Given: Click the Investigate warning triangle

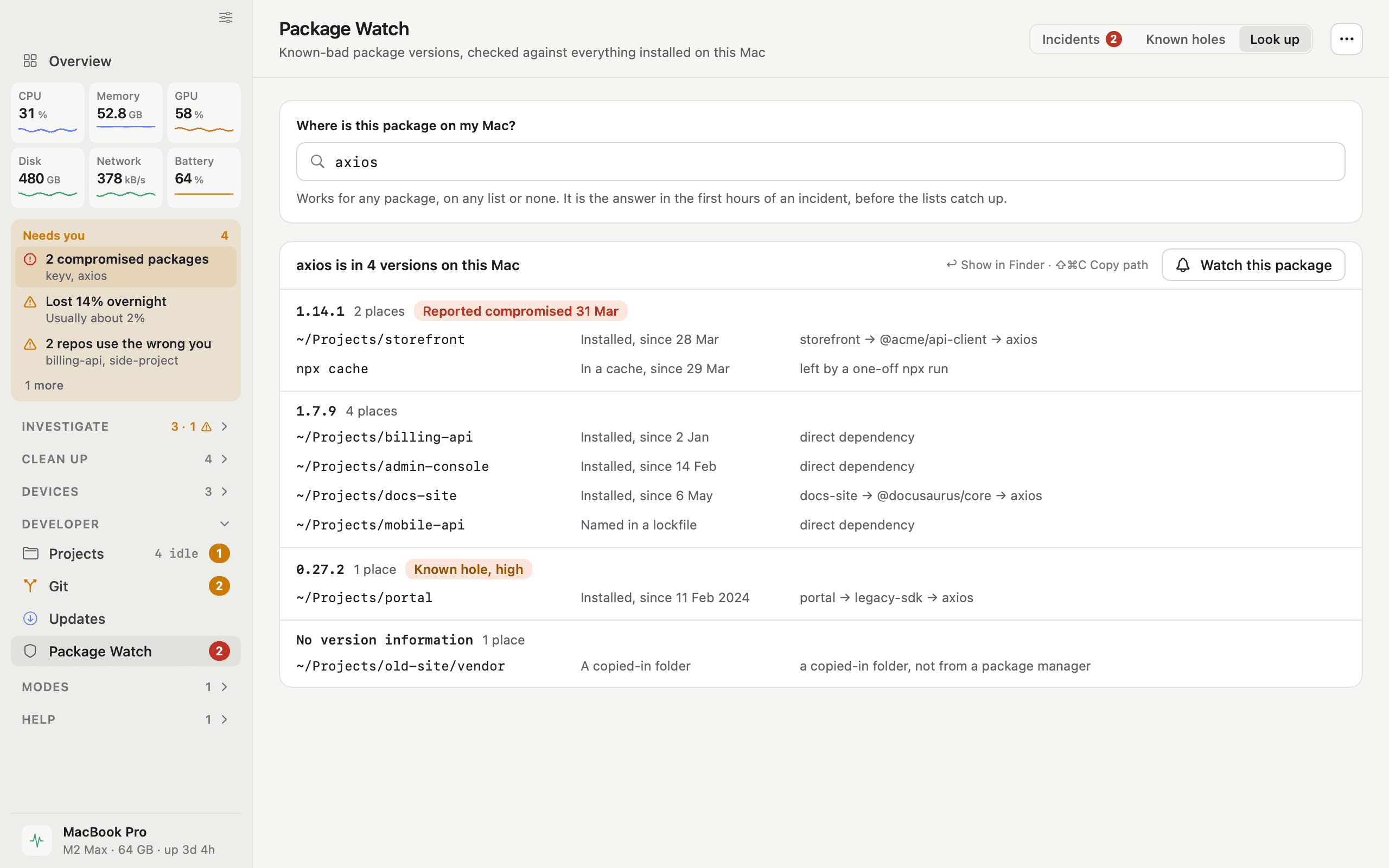Looking at the screenshot, I should point(207,426).
